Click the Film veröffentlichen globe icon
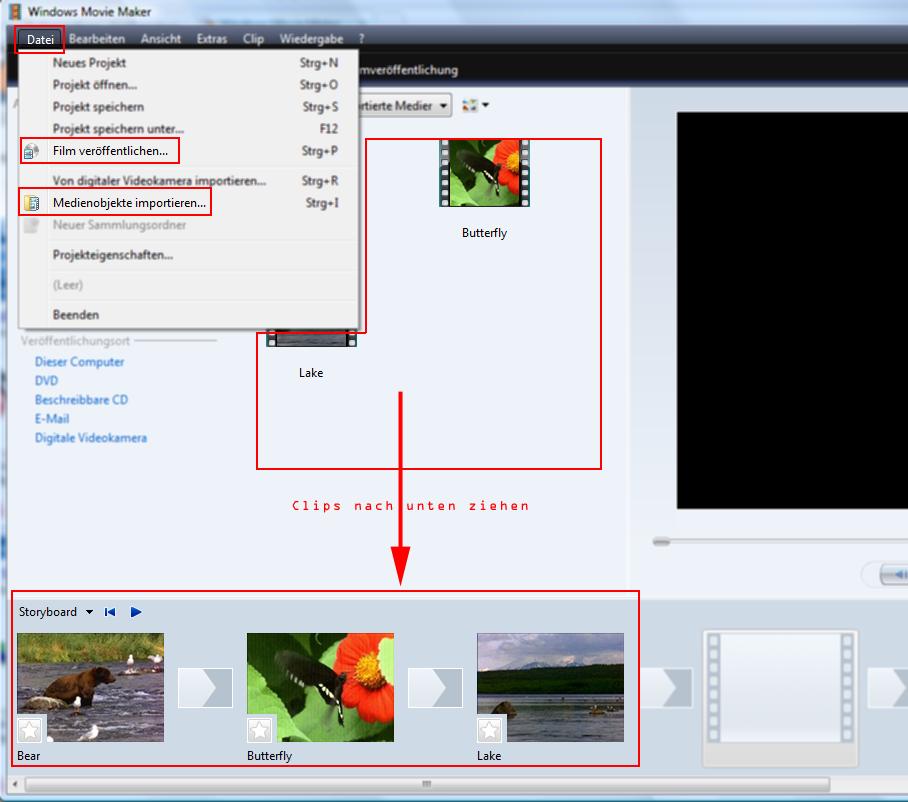The width and height of the screenshot is (908, 802). tap(31, 151)
